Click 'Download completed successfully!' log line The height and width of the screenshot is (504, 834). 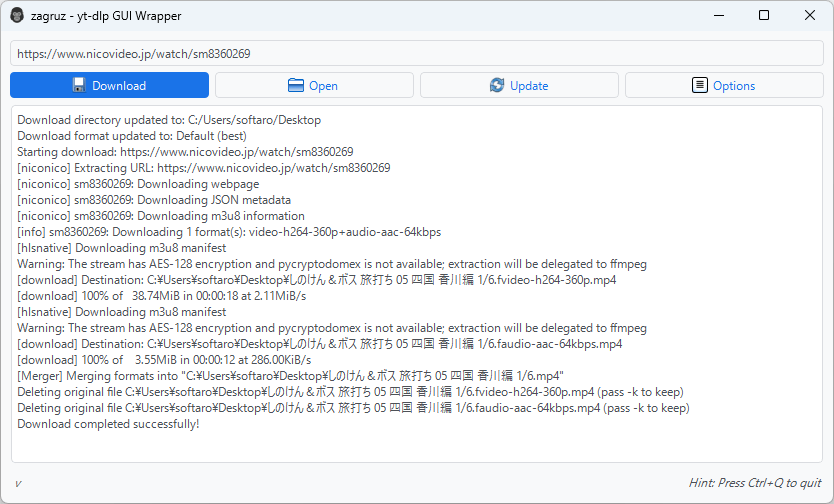coord(108,424)
